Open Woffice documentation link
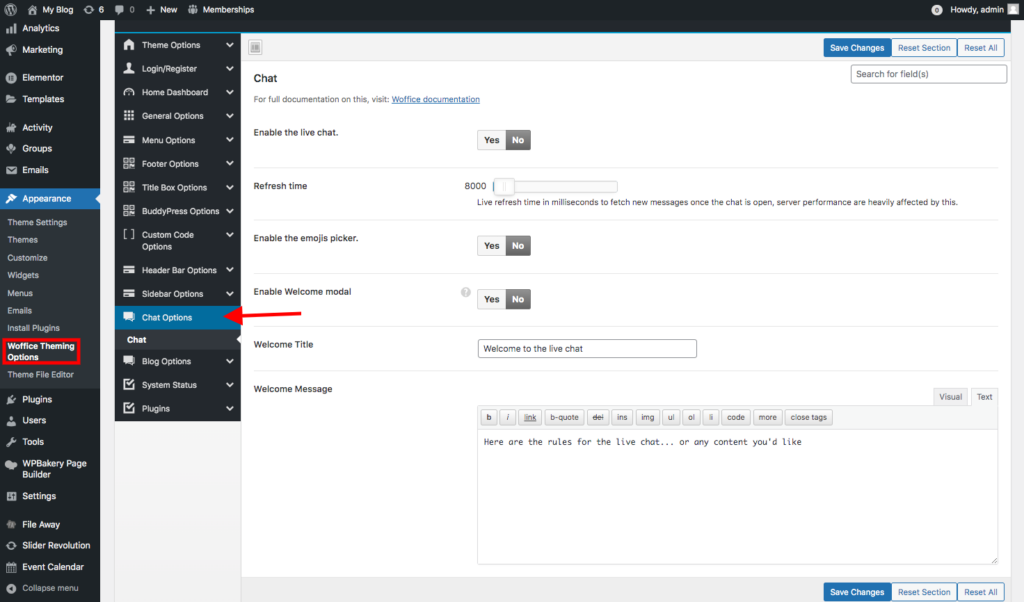Image resolution: width=1024 pixels, height=602 pixels. point(436,99)
